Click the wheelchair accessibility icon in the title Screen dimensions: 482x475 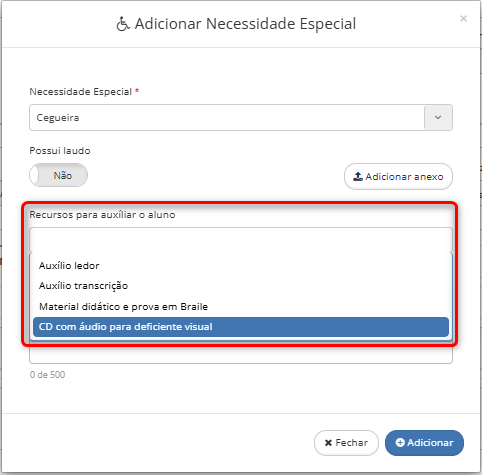coord(123,24)
